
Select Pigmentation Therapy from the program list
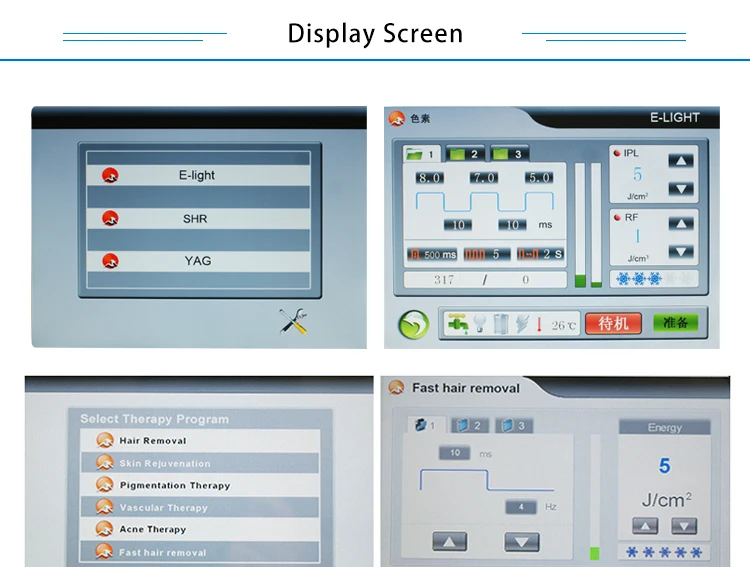pyautogui.click(x=175, y=485)
